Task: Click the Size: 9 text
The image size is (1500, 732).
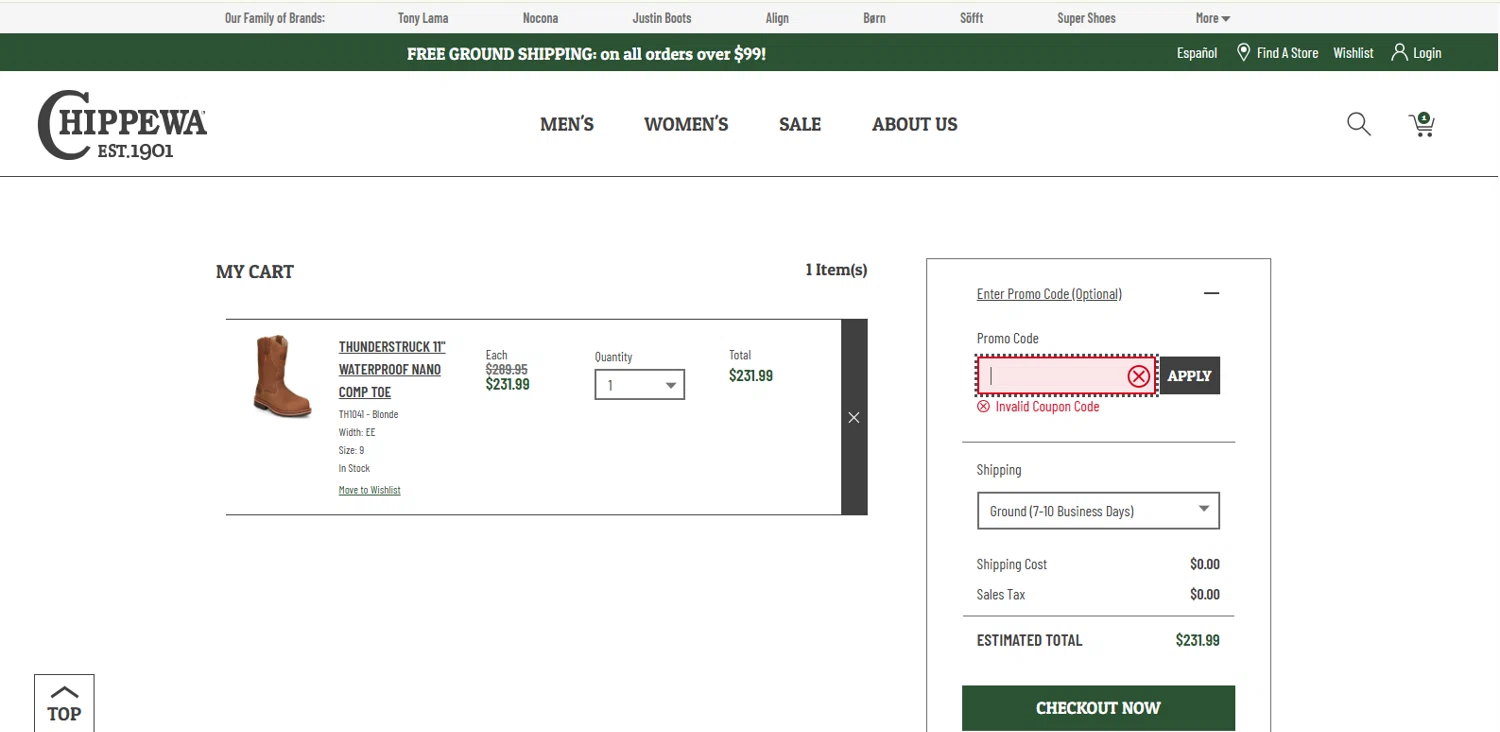Action: (x=351, y=450)
